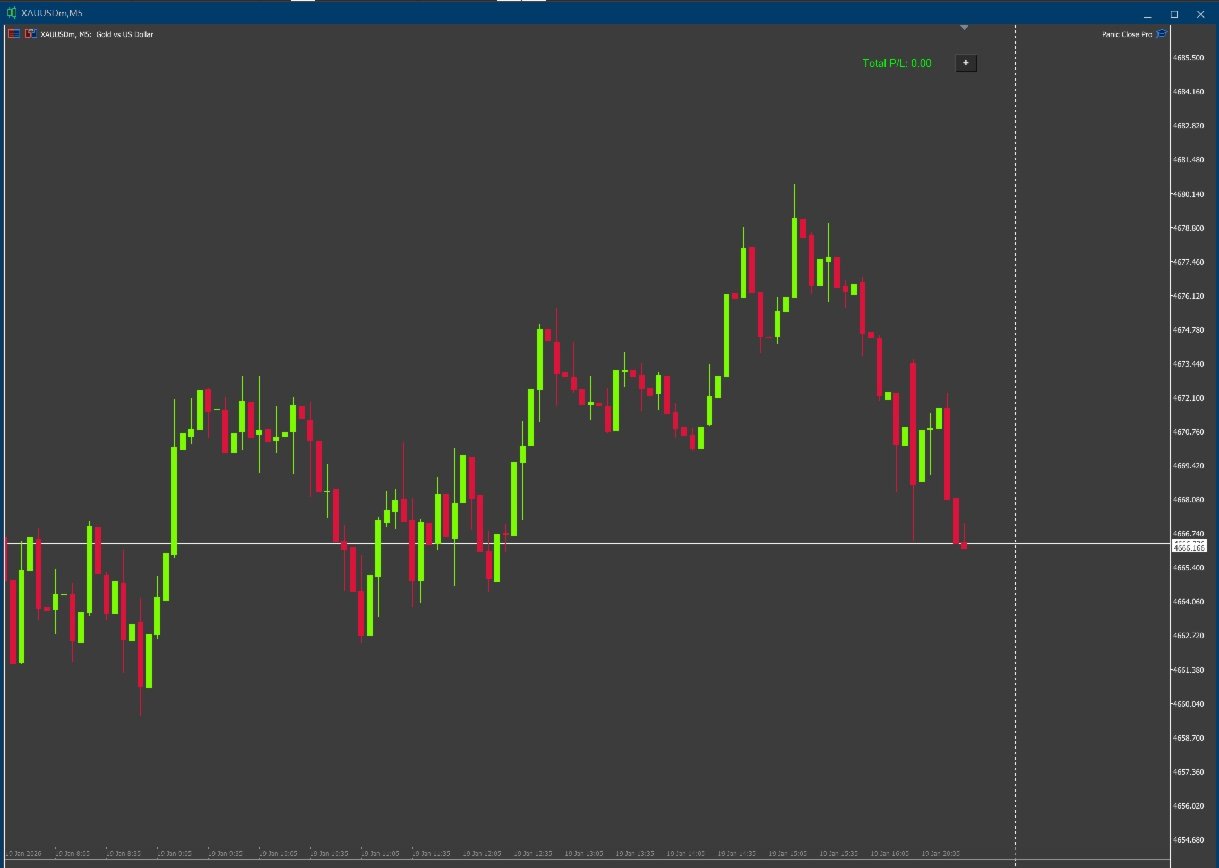Click the Panic Close Pro expert hat icon

[1162, 34]
